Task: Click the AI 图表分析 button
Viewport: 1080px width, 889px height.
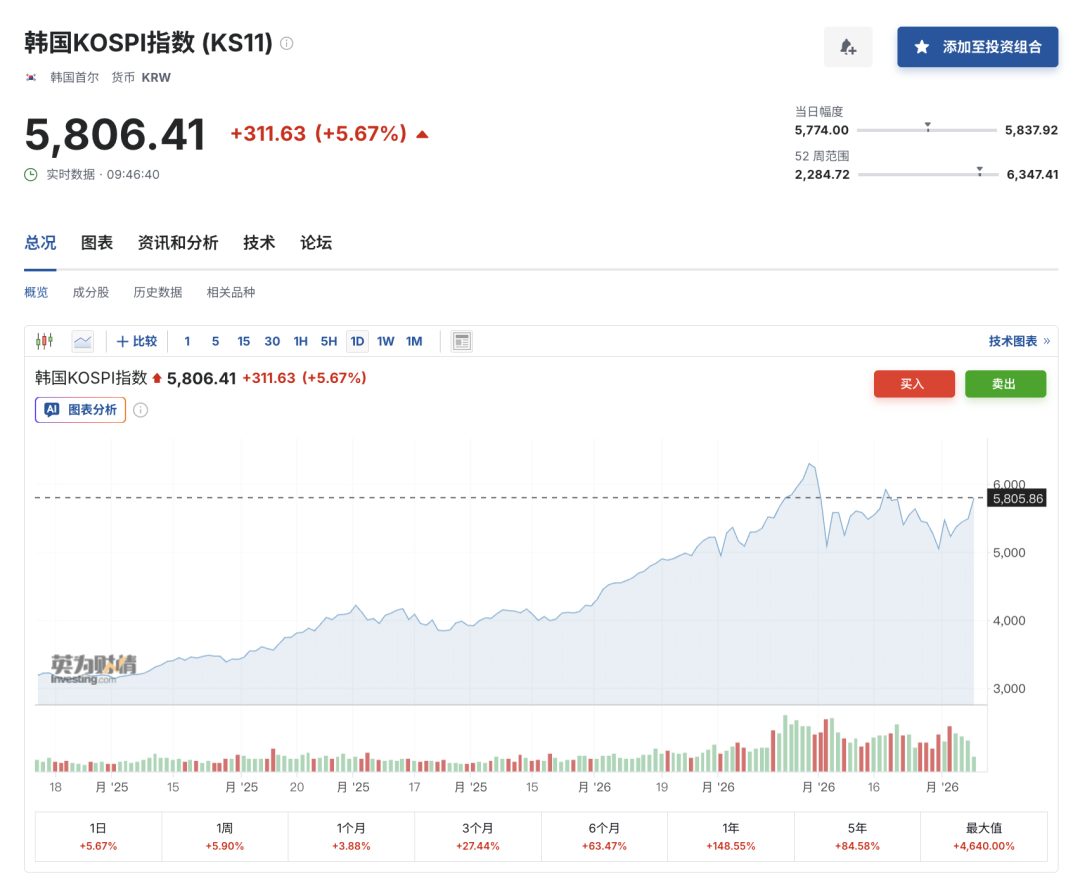Action: click(81, 410)
